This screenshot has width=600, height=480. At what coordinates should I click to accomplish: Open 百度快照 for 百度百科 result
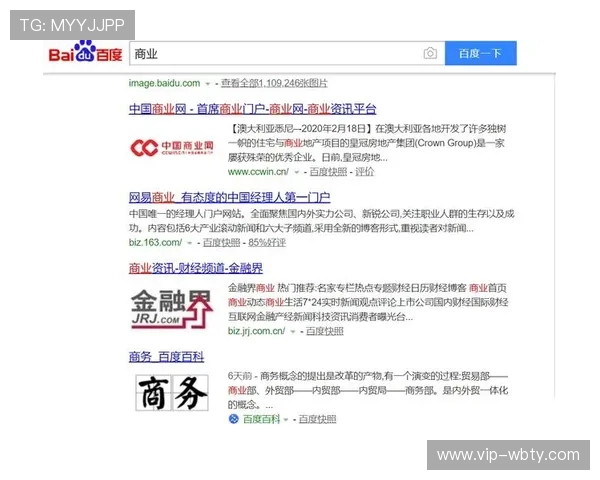tap(317, 419)
